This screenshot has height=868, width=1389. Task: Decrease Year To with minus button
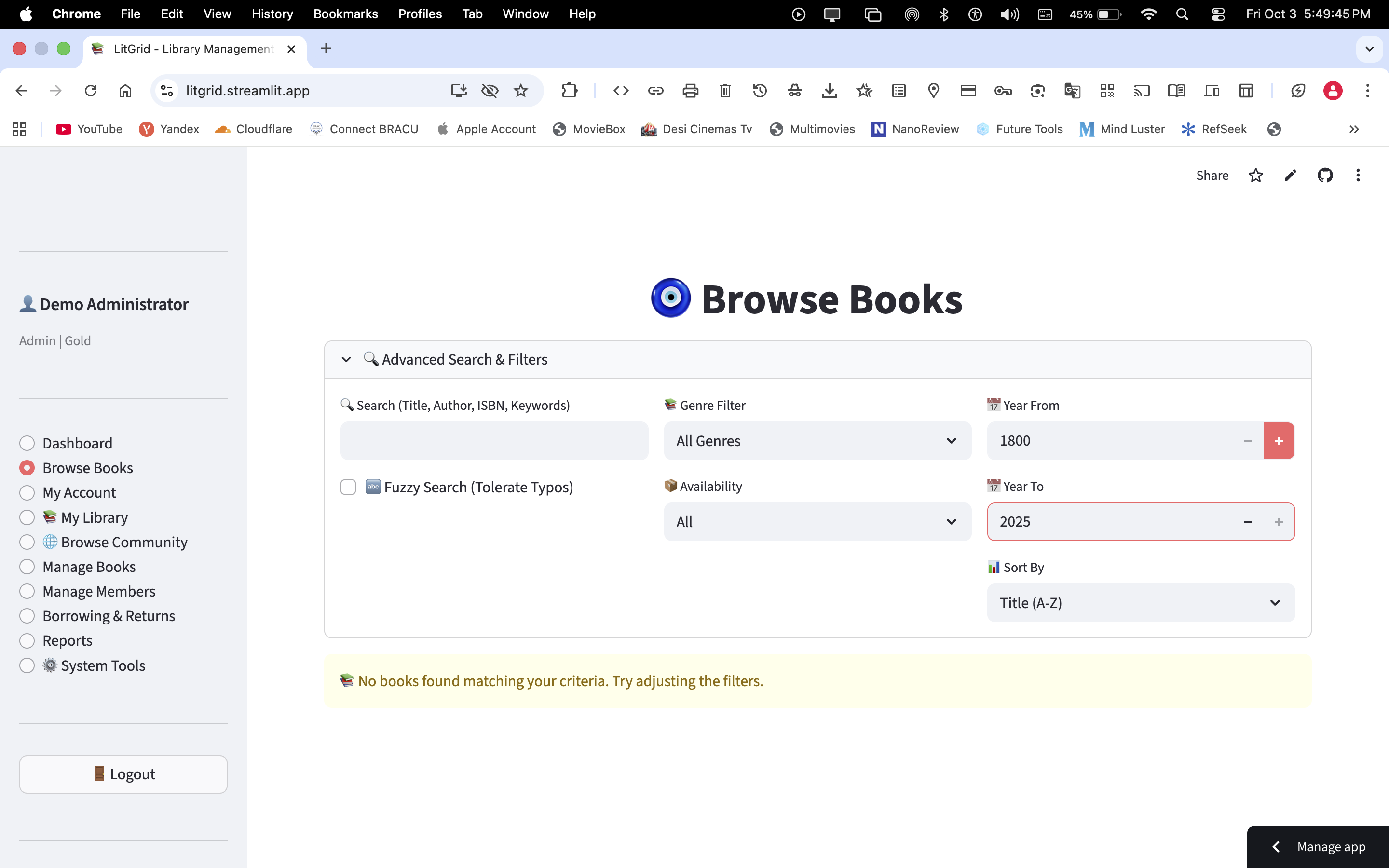pyautogui.click(x=1248, y=522)
